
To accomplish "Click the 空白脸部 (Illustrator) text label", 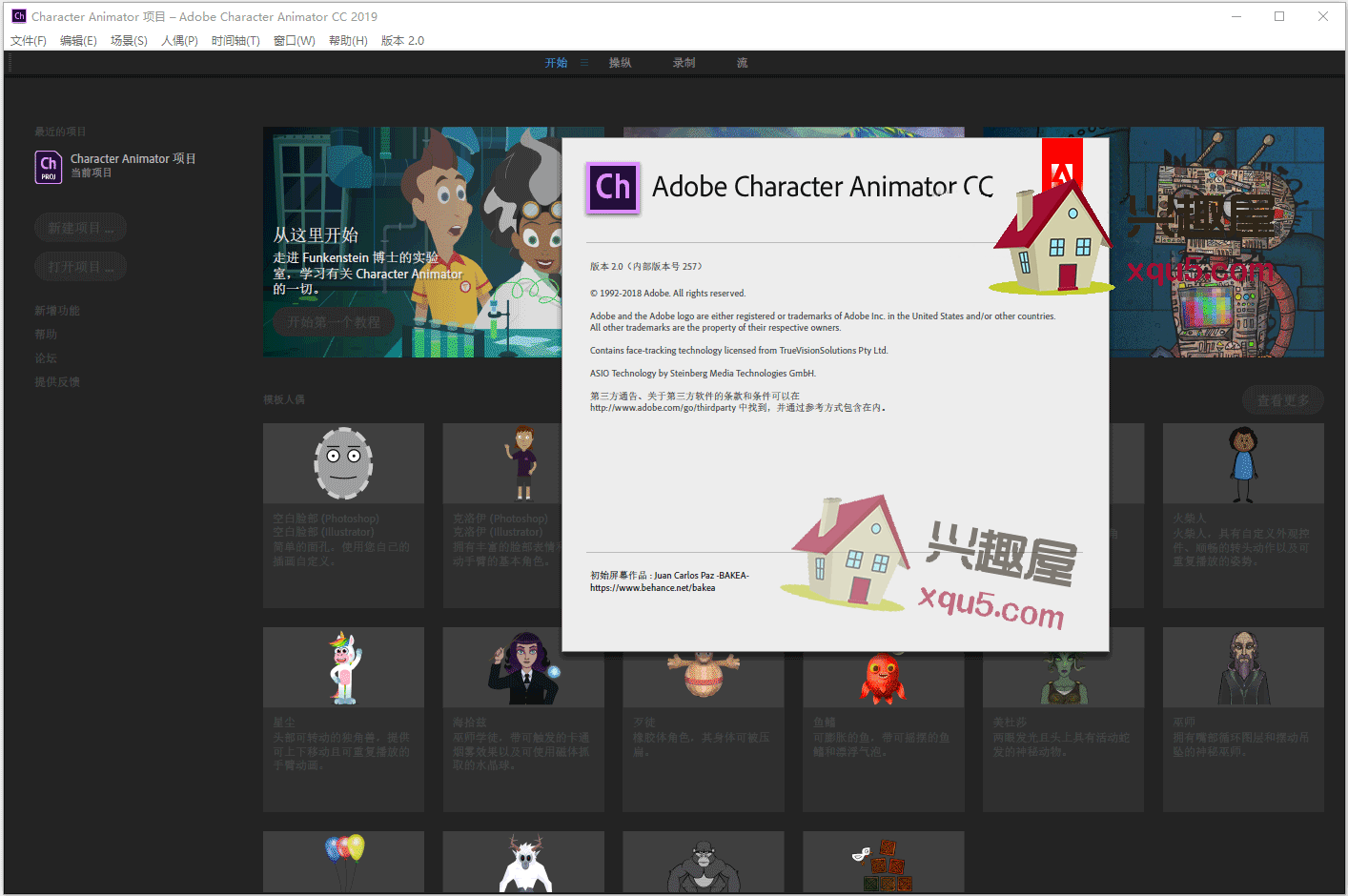I will pos(323,532).
